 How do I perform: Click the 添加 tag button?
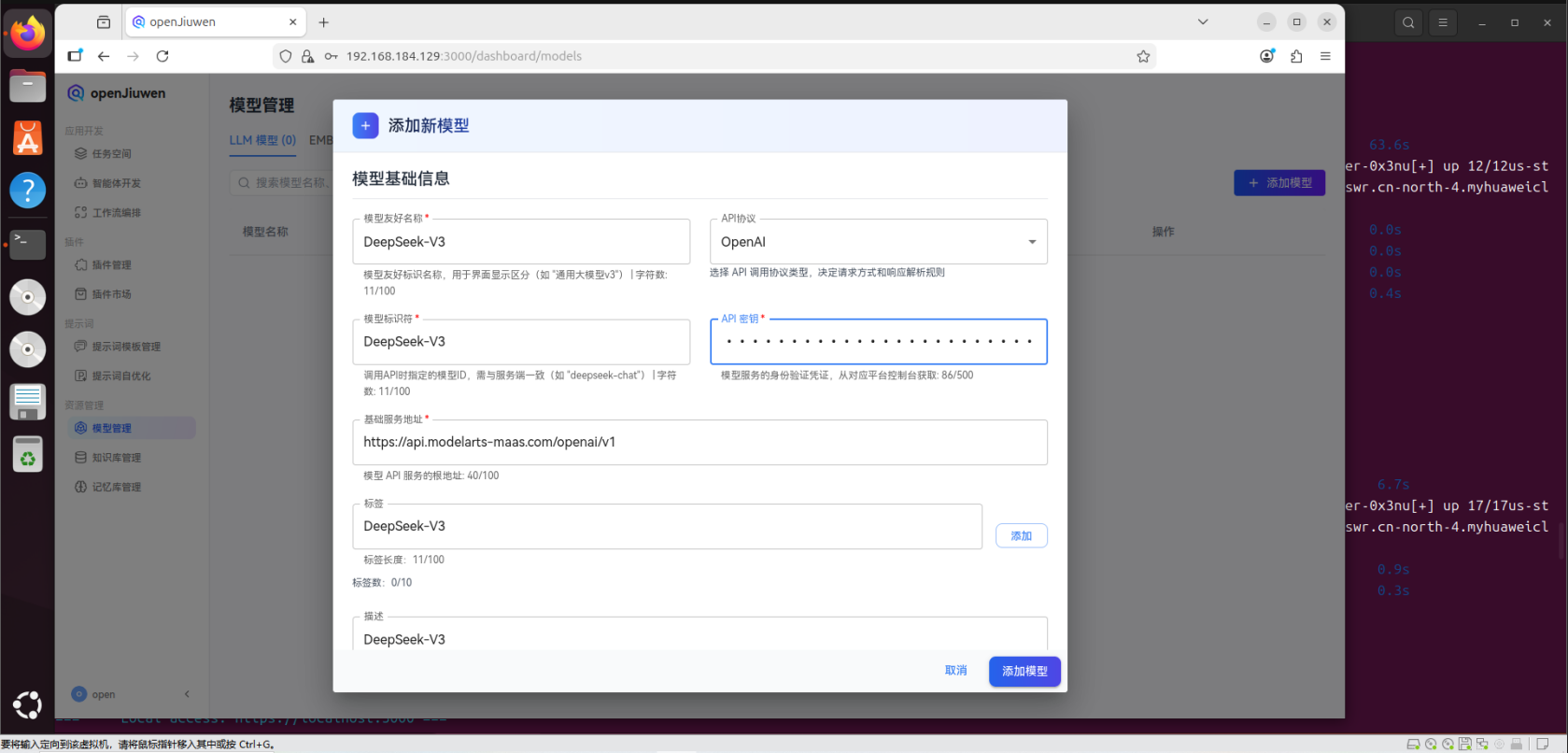tap(1021, 536)
